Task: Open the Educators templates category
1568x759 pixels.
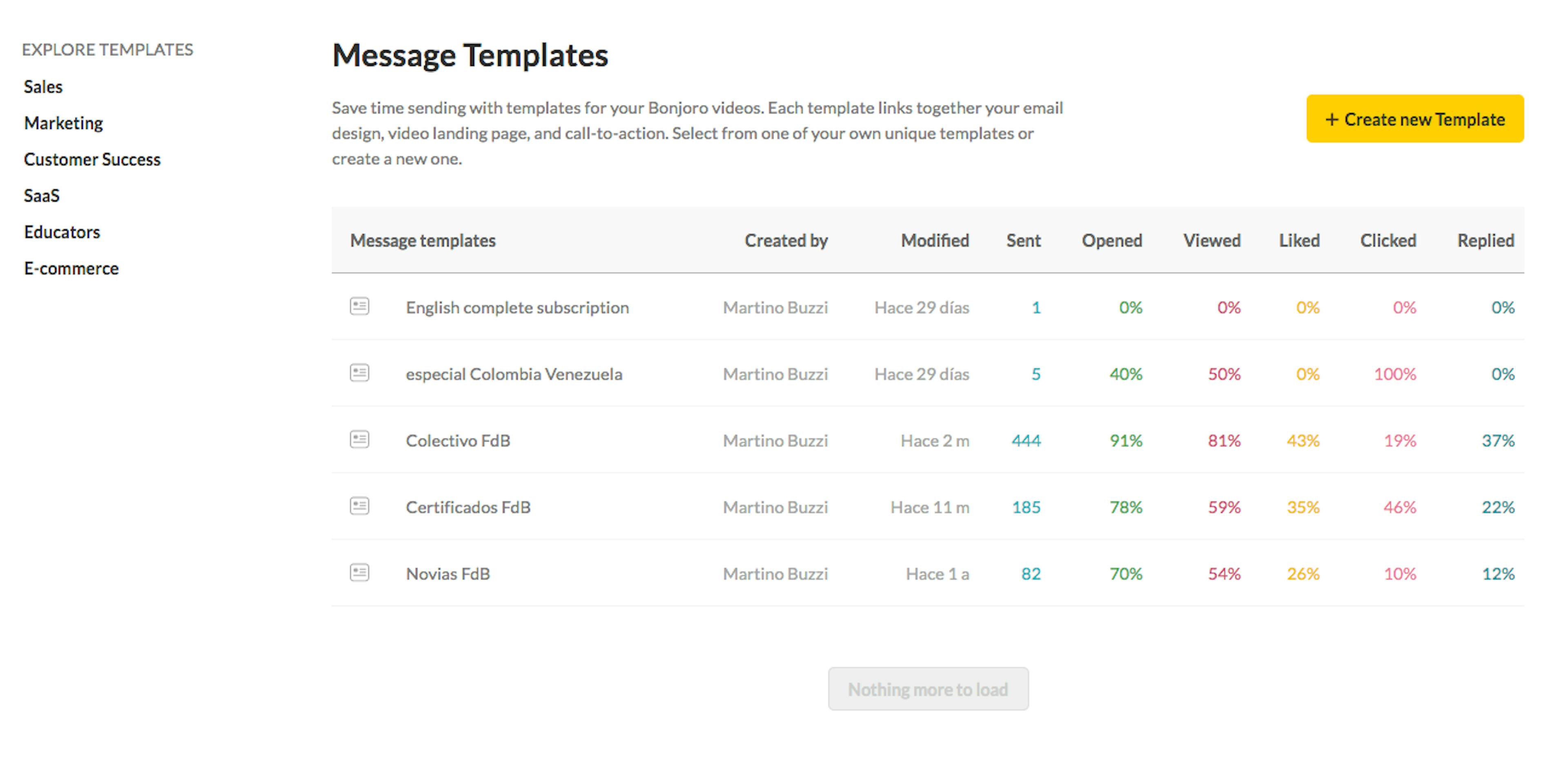Action: tap(62, 232)
